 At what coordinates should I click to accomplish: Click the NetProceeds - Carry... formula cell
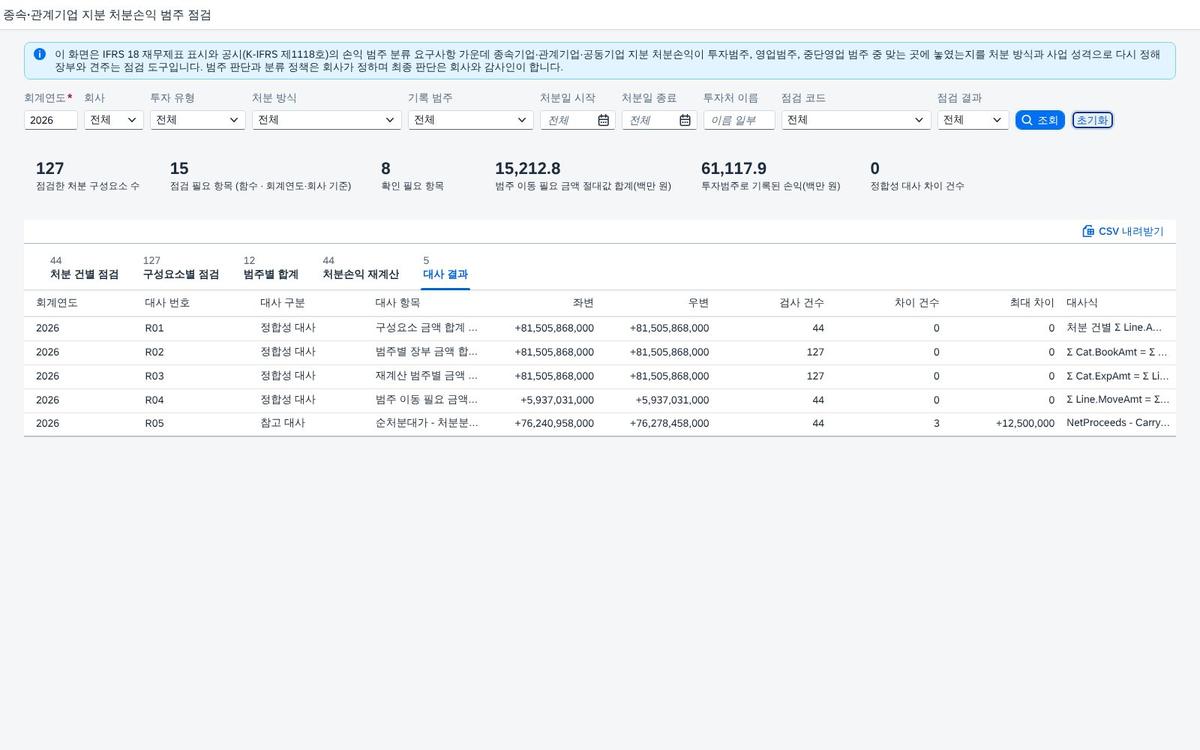click(1117, 424)
